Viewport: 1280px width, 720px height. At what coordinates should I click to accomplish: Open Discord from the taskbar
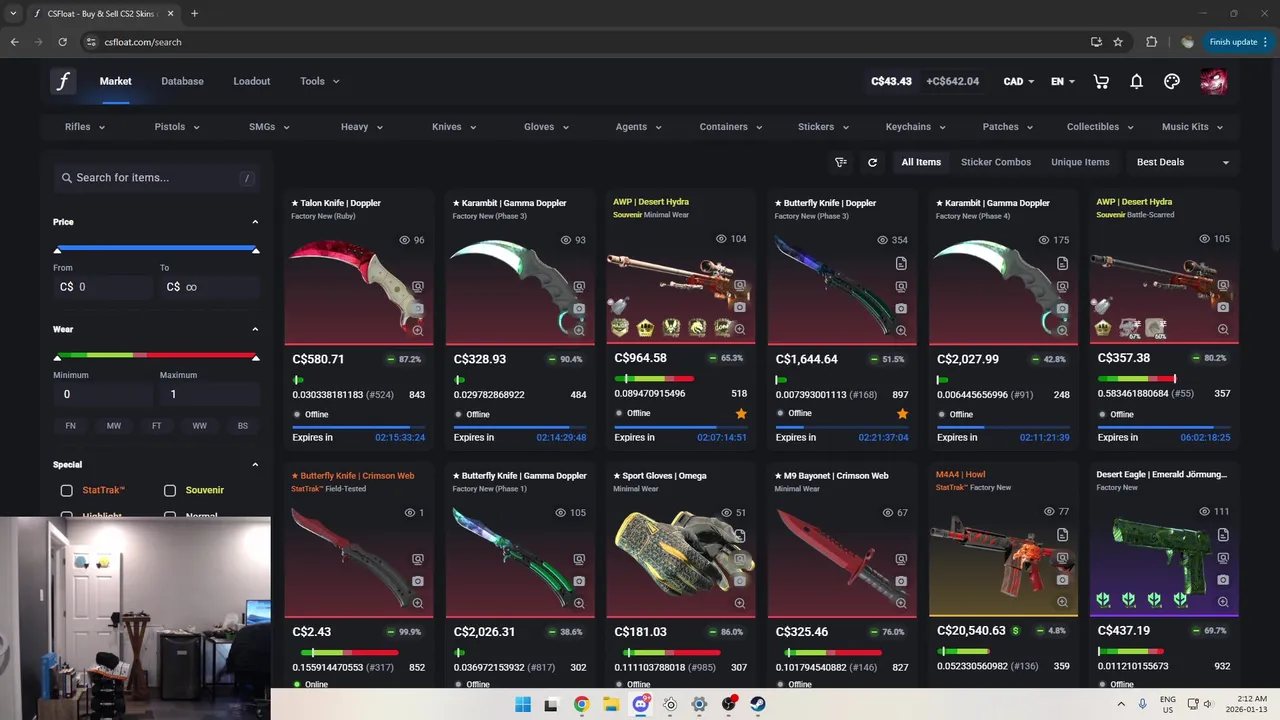click(640, 704)
